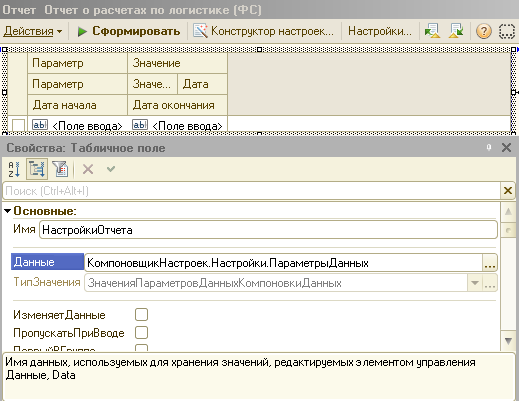Open the ТипЗначения dropdown arrow
The height and width of the screenshot is (401, 519).
click(475, 283)
